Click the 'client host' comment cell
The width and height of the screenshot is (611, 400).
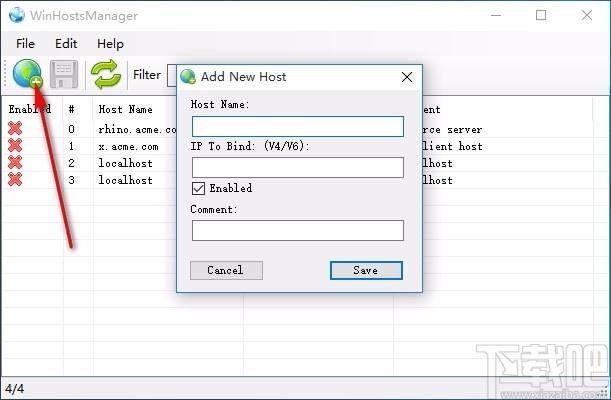coord(453,146)
